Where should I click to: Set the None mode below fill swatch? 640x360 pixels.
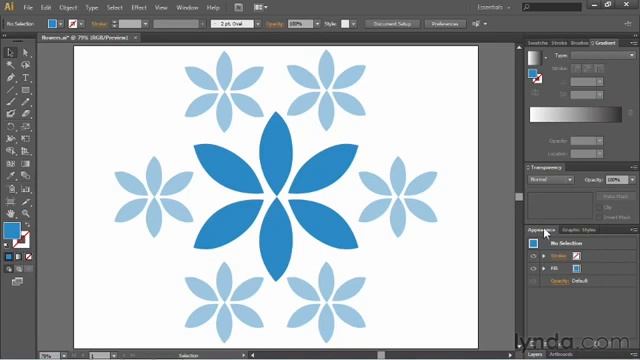click(x=29, y=257)
